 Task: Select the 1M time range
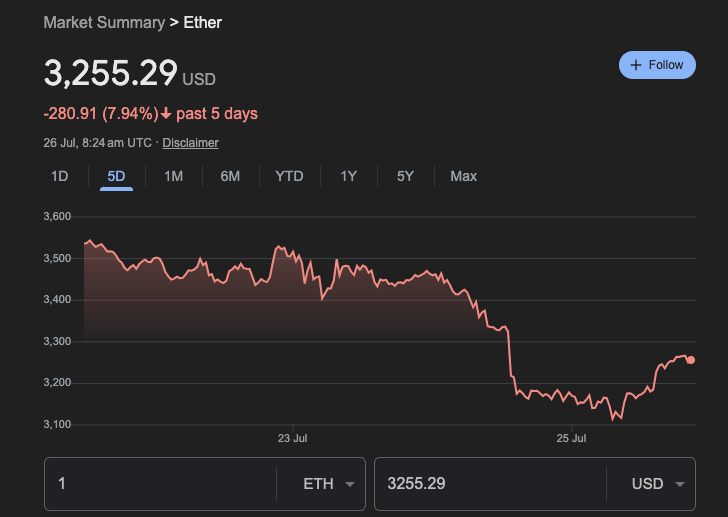(173, 176)
